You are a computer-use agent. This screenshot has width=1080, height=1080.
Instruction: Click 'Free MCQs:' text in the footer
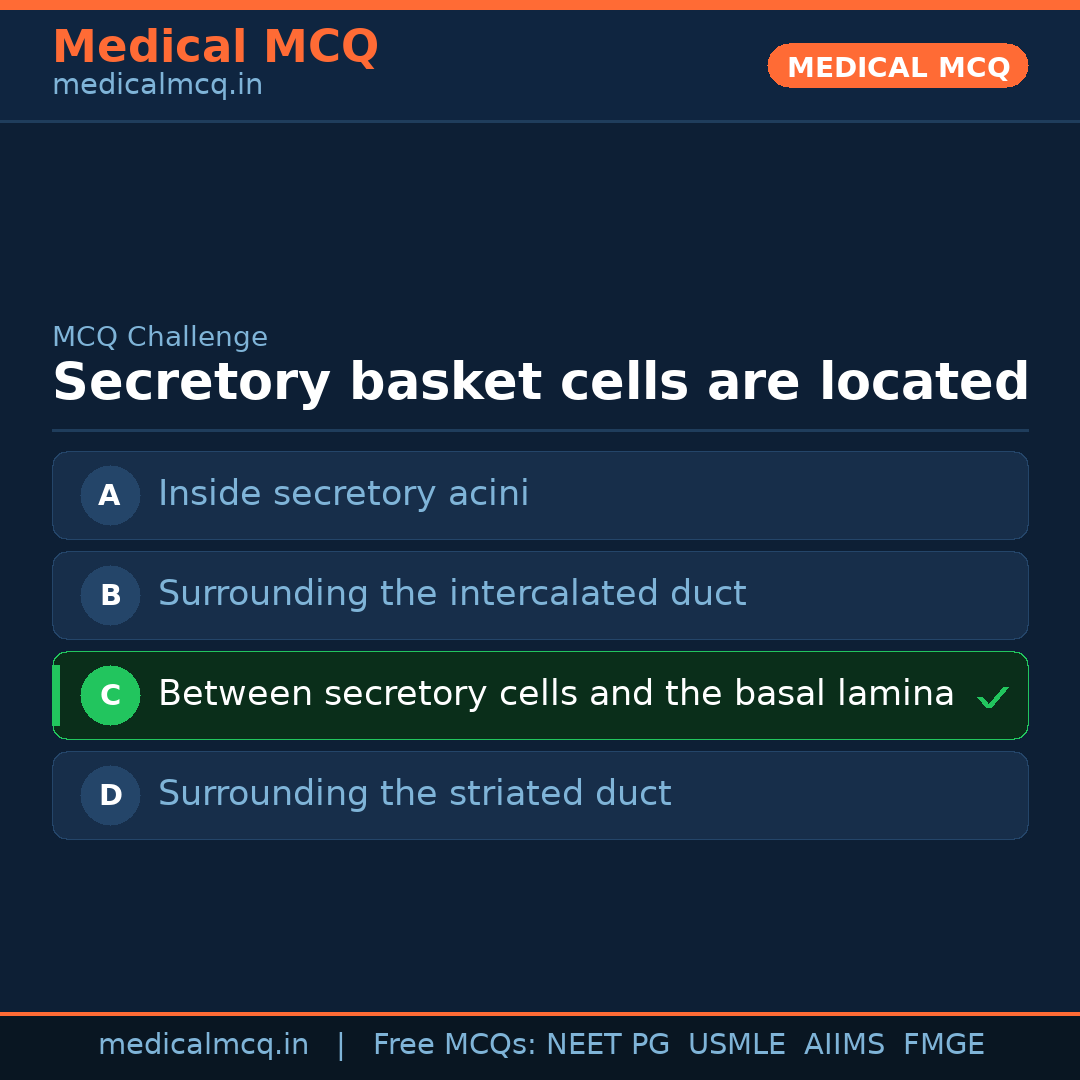[455, 1045]
